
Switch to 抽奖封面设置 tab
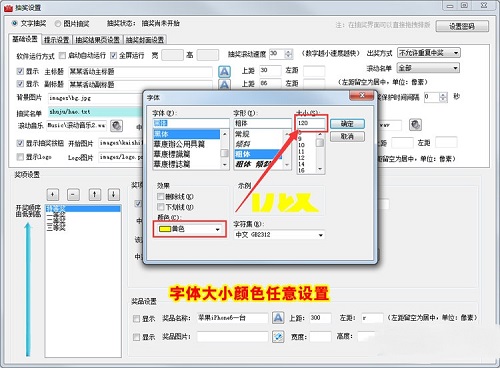[x=145, y=40]
